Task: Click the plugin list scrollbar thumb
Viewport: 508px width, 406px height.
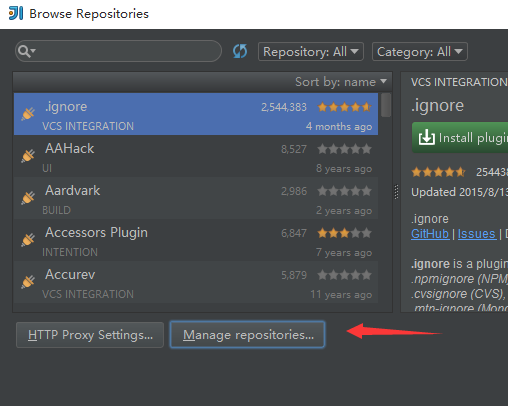Action: [x=386, y=105]
